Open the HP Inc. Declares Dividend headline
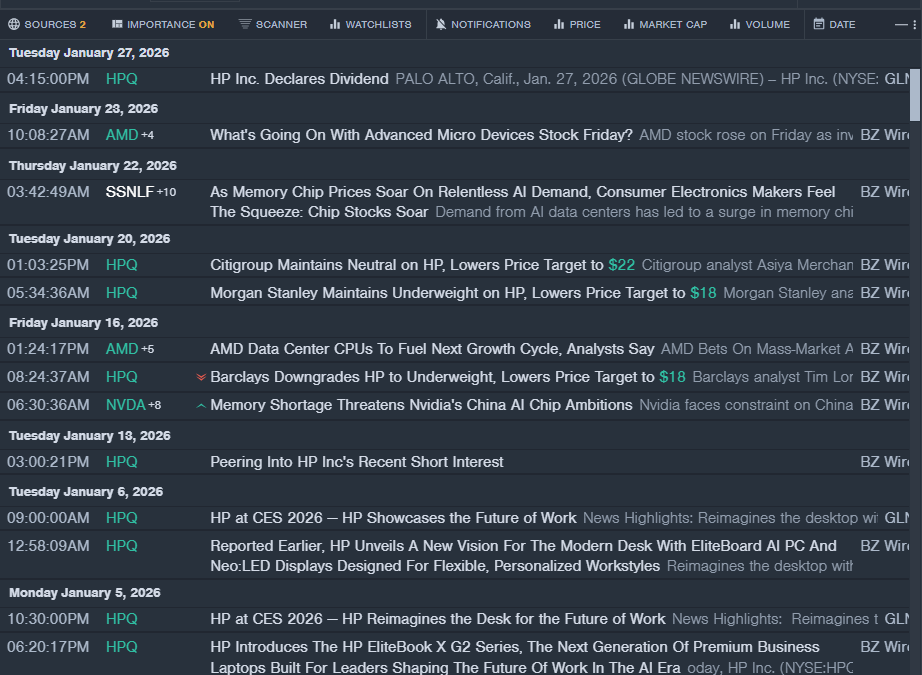 click(299, 79)
